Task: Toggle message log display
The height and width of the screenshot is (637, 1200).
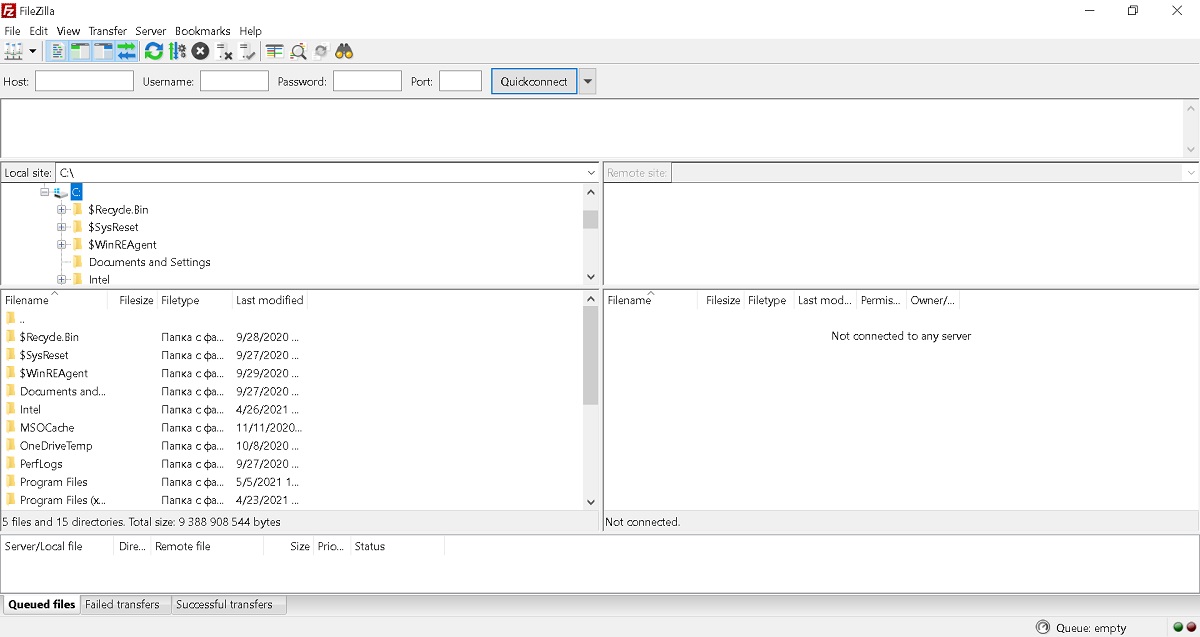Action: point(58,51)
